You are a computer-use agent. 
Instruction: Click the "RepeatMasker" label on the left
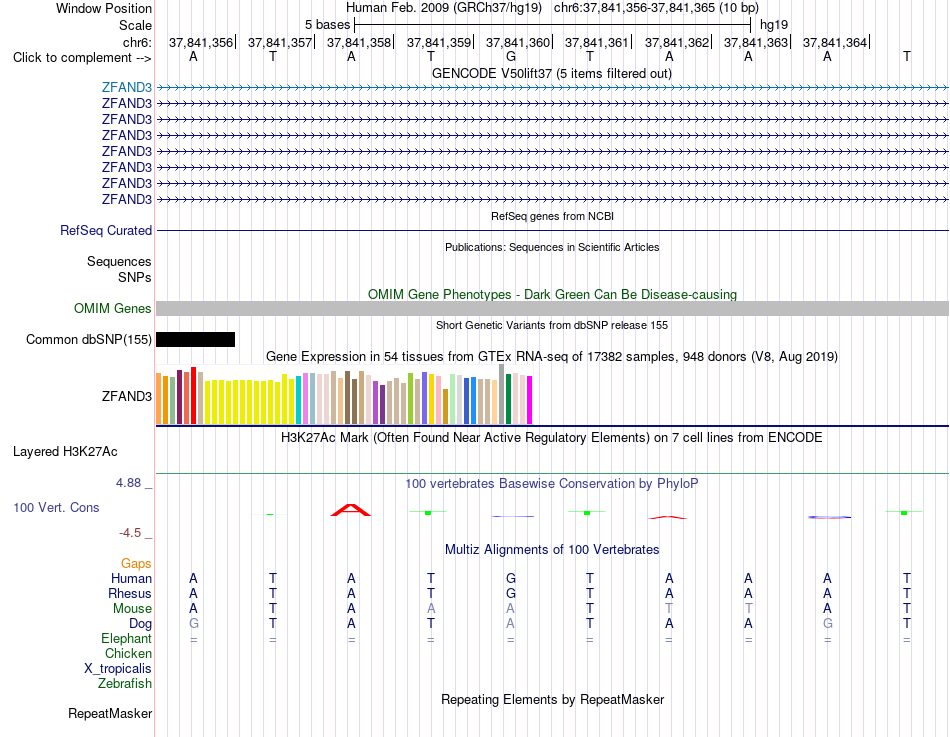point(110,713)
